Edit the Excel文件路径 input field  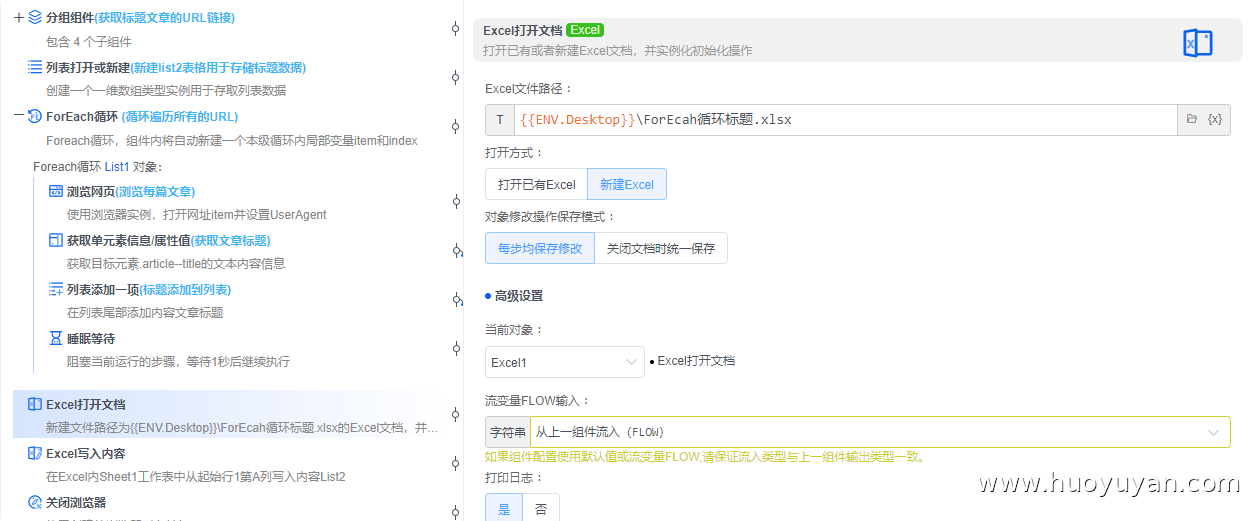[846, 119]
